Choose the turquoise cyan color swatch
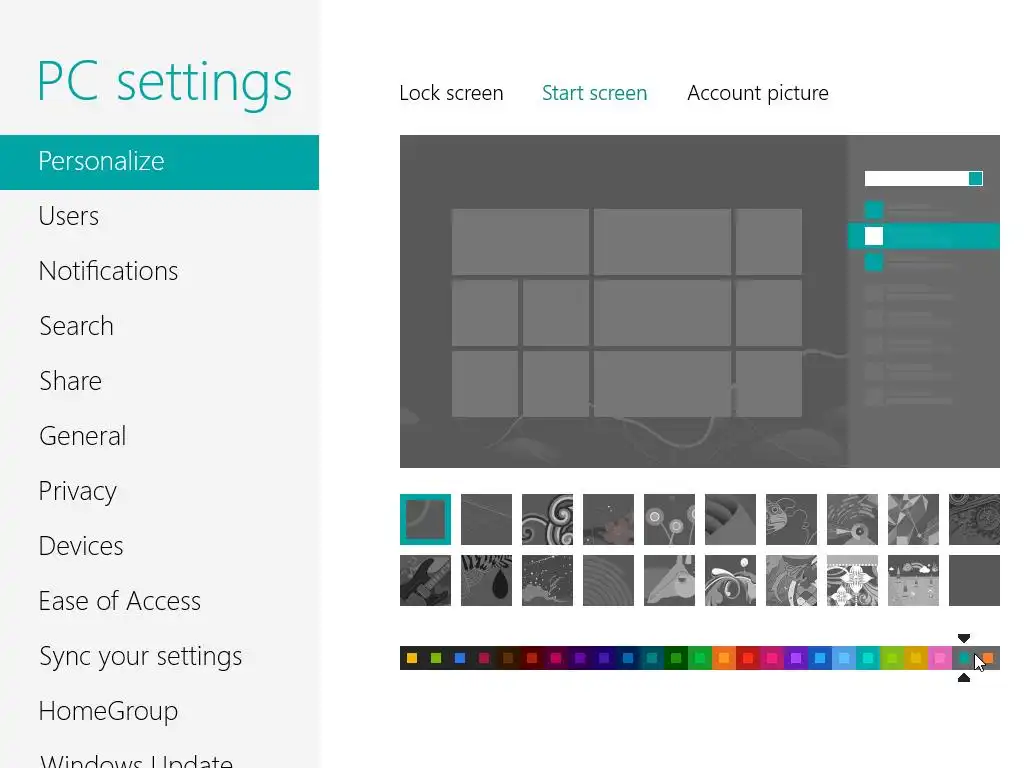 (868, 658)
